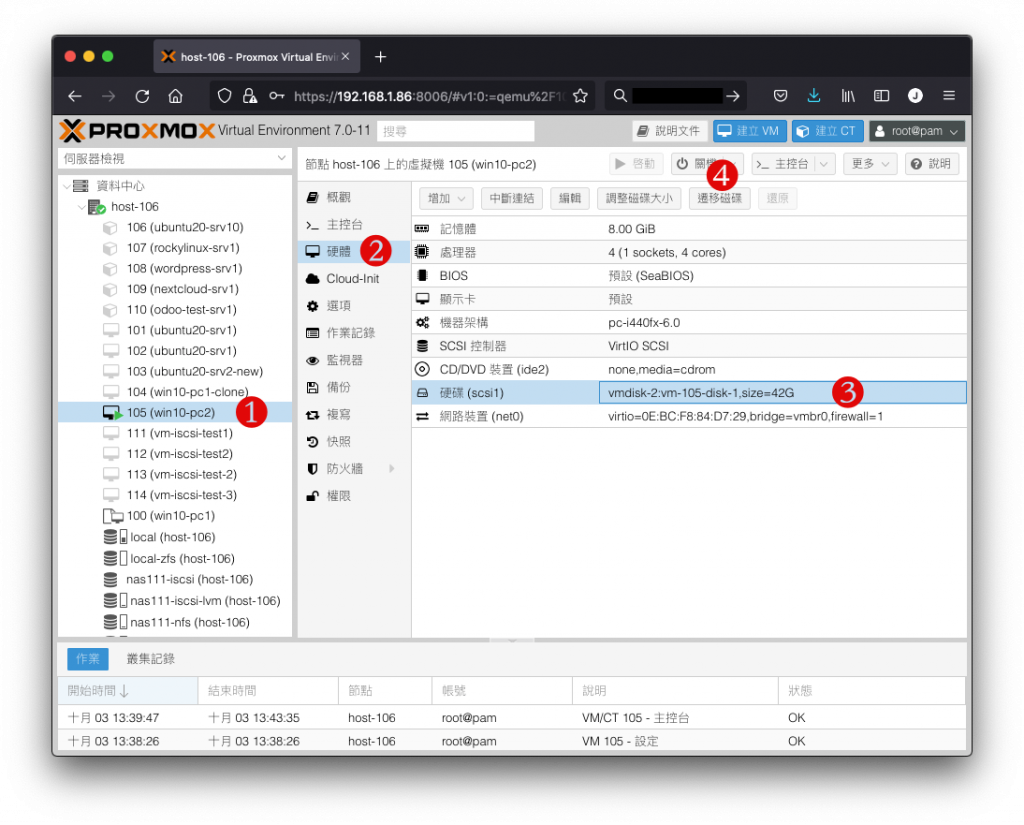Go to the browser home page
This screenshot has height=825, width=1024.
(175, 96)
